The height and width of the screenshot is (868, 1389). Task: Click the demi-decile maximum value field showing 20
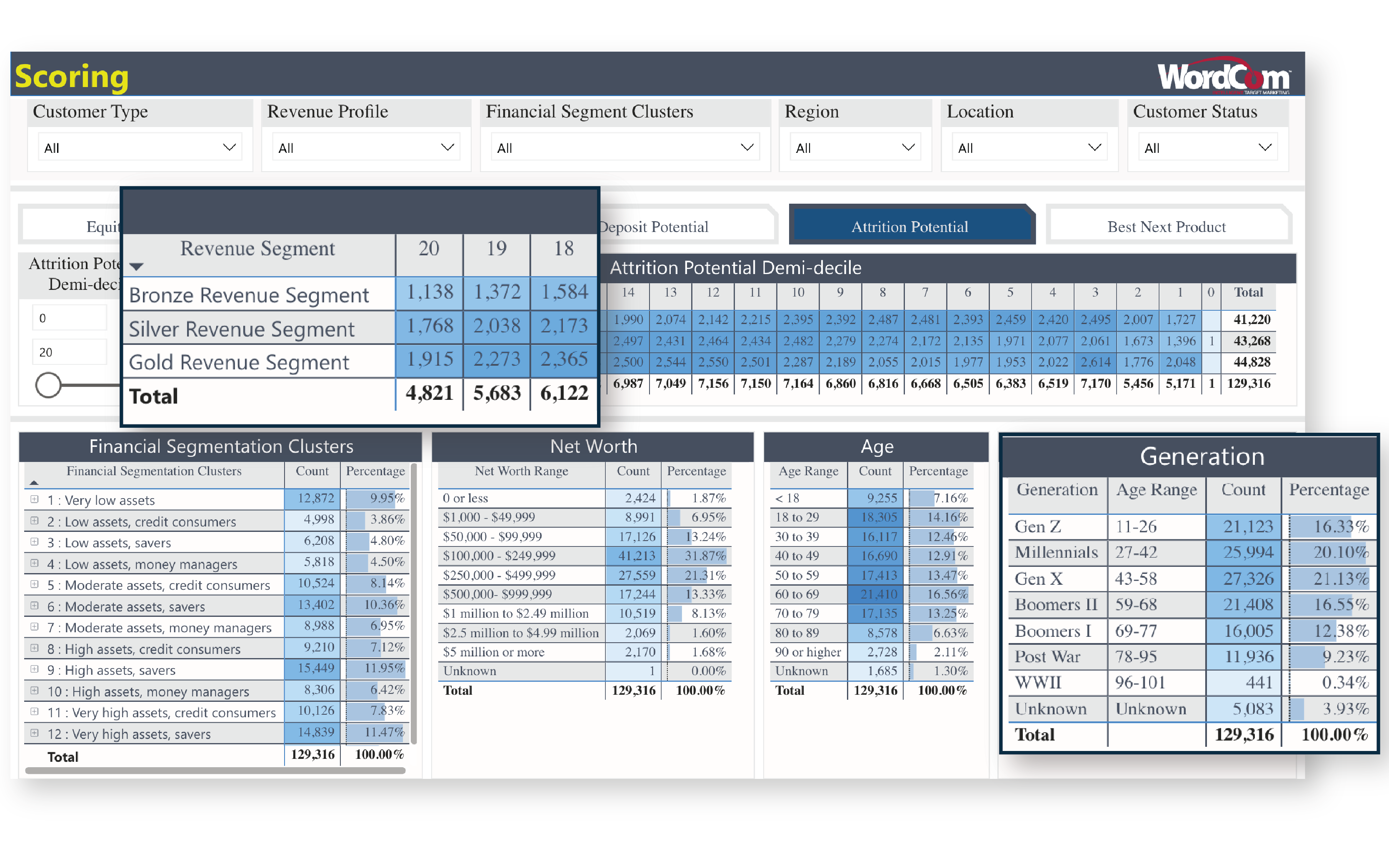pyautogui.click(x=70, y=352)
